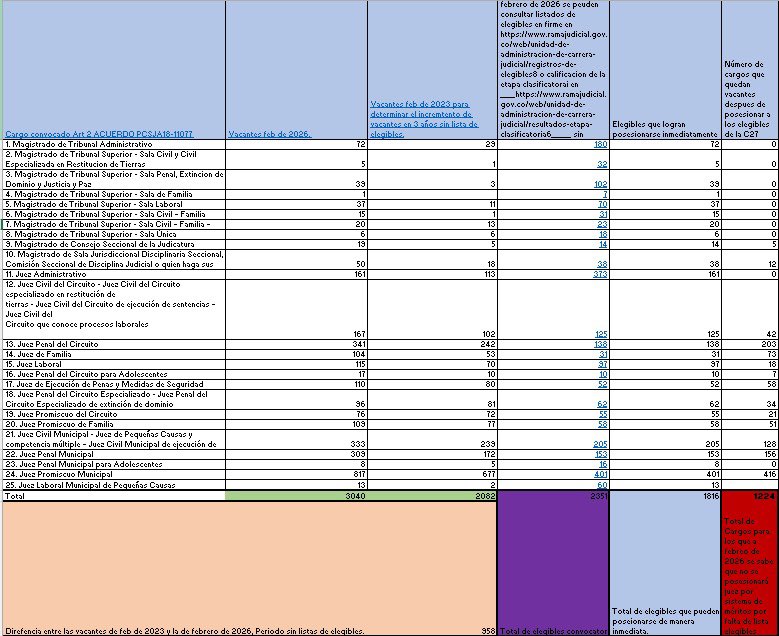Select the green total cell showing 3040

(x=297, y=496)
